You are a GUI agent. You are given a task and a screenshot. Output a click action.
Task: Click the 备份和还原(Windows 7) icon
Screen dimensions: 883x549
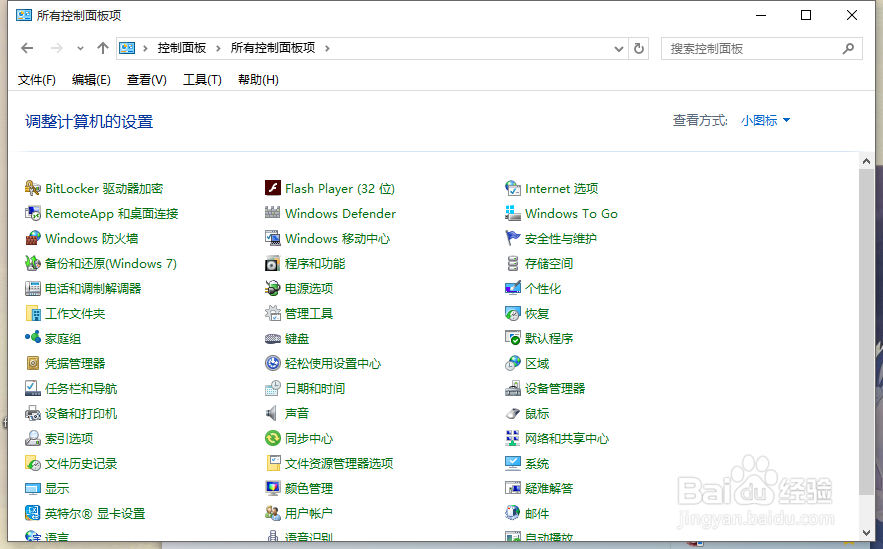33,263
